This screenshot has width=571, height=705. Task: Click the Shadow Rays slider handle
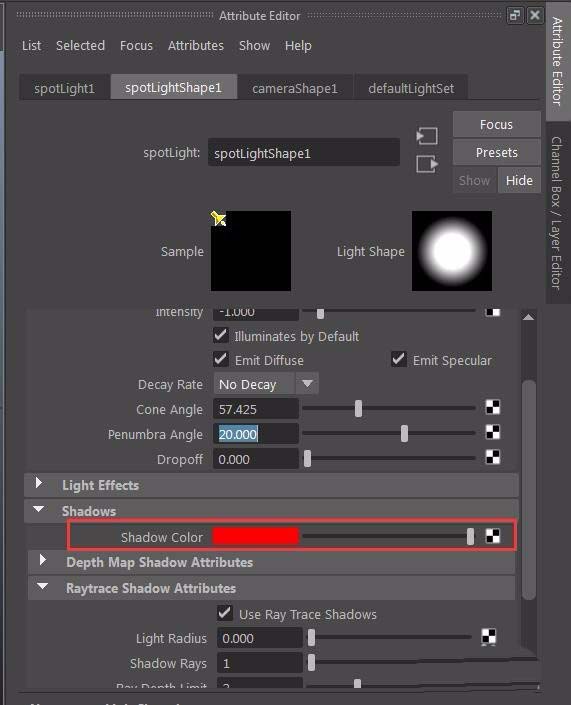[x=311, y=662]
